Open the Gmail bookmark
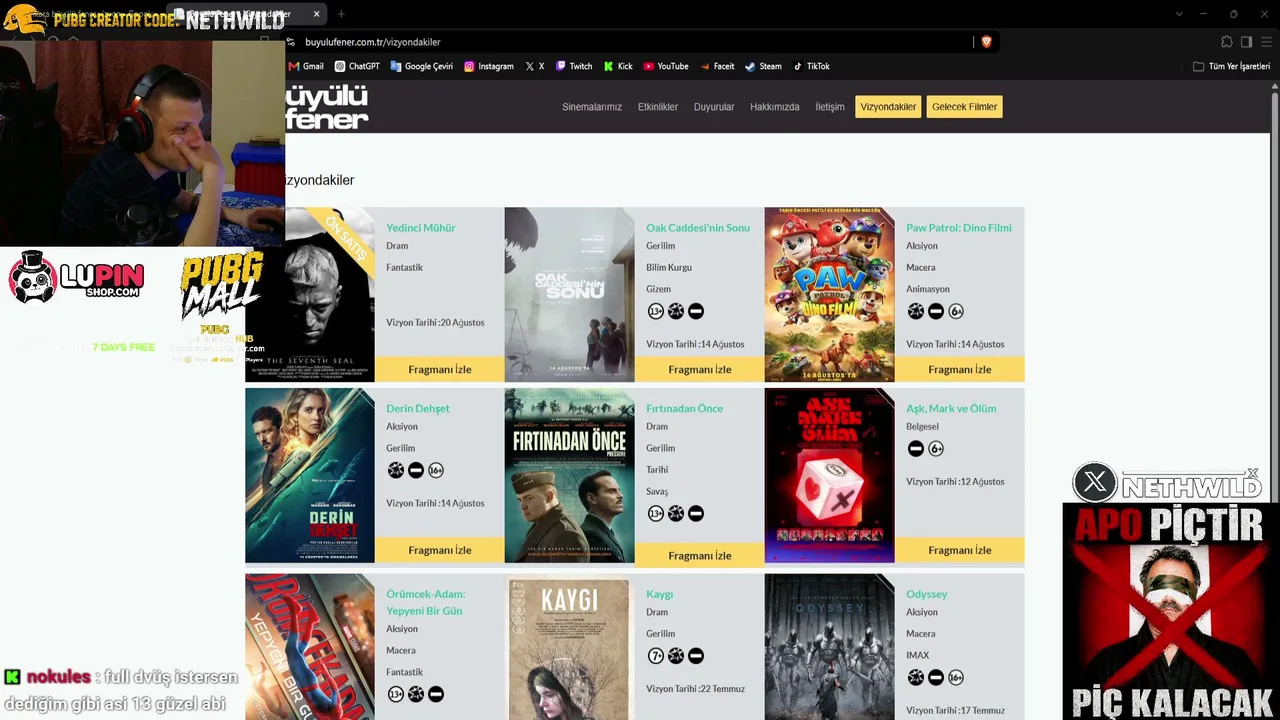1280x720 pixels. coord(306,66)
